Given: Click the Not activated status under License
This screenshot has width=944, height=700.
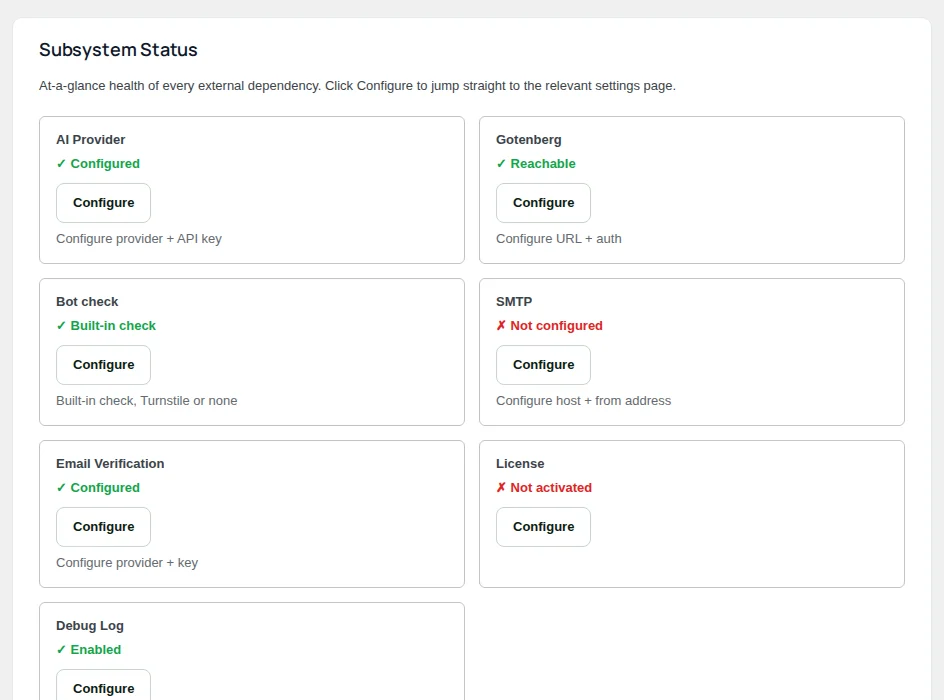Looking at the screenshot, I should click(544, 488).
